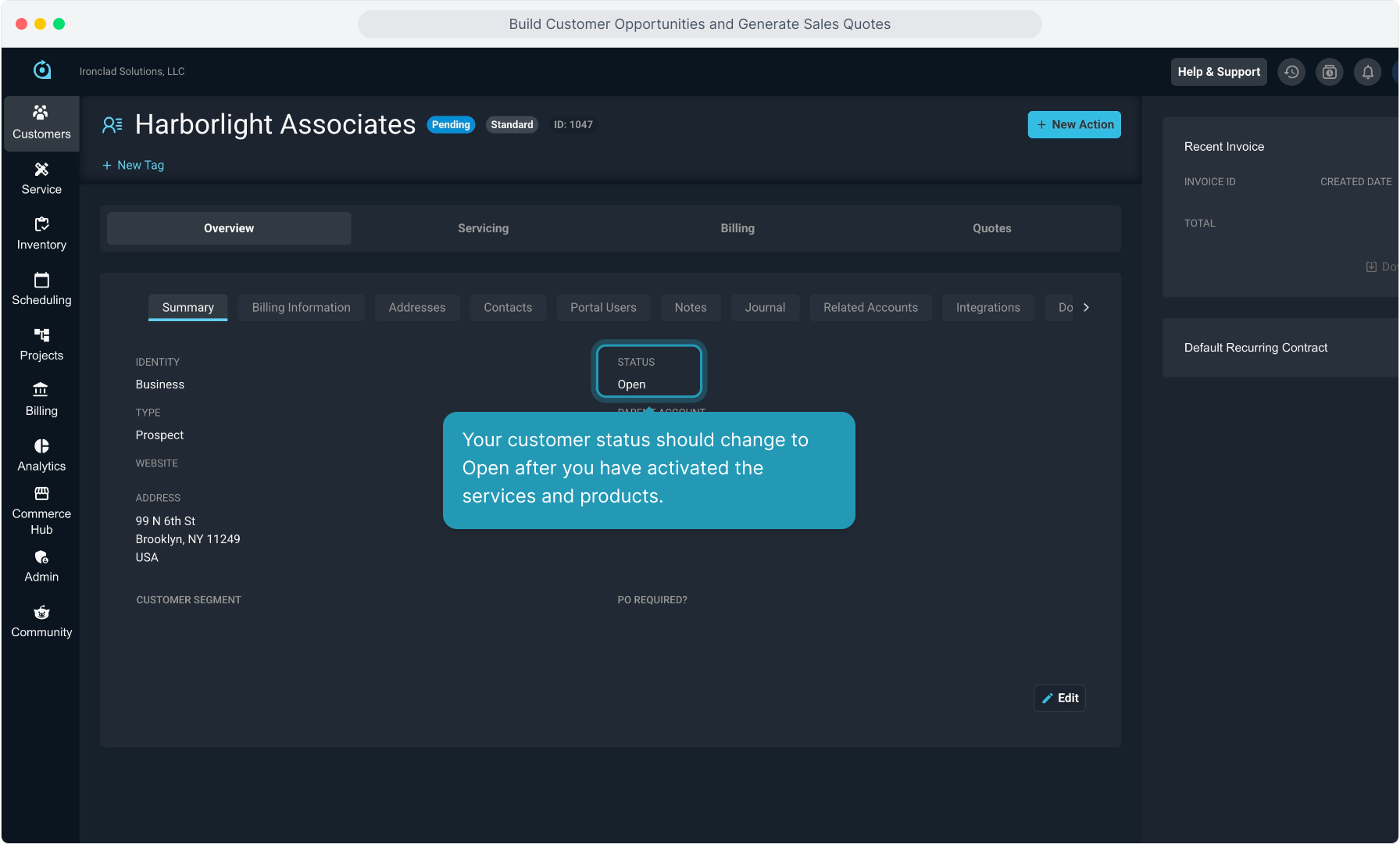Open the Related Accounts sub-tab
This screenshot has height=844, width=1400.
click(x=870, y=307)
